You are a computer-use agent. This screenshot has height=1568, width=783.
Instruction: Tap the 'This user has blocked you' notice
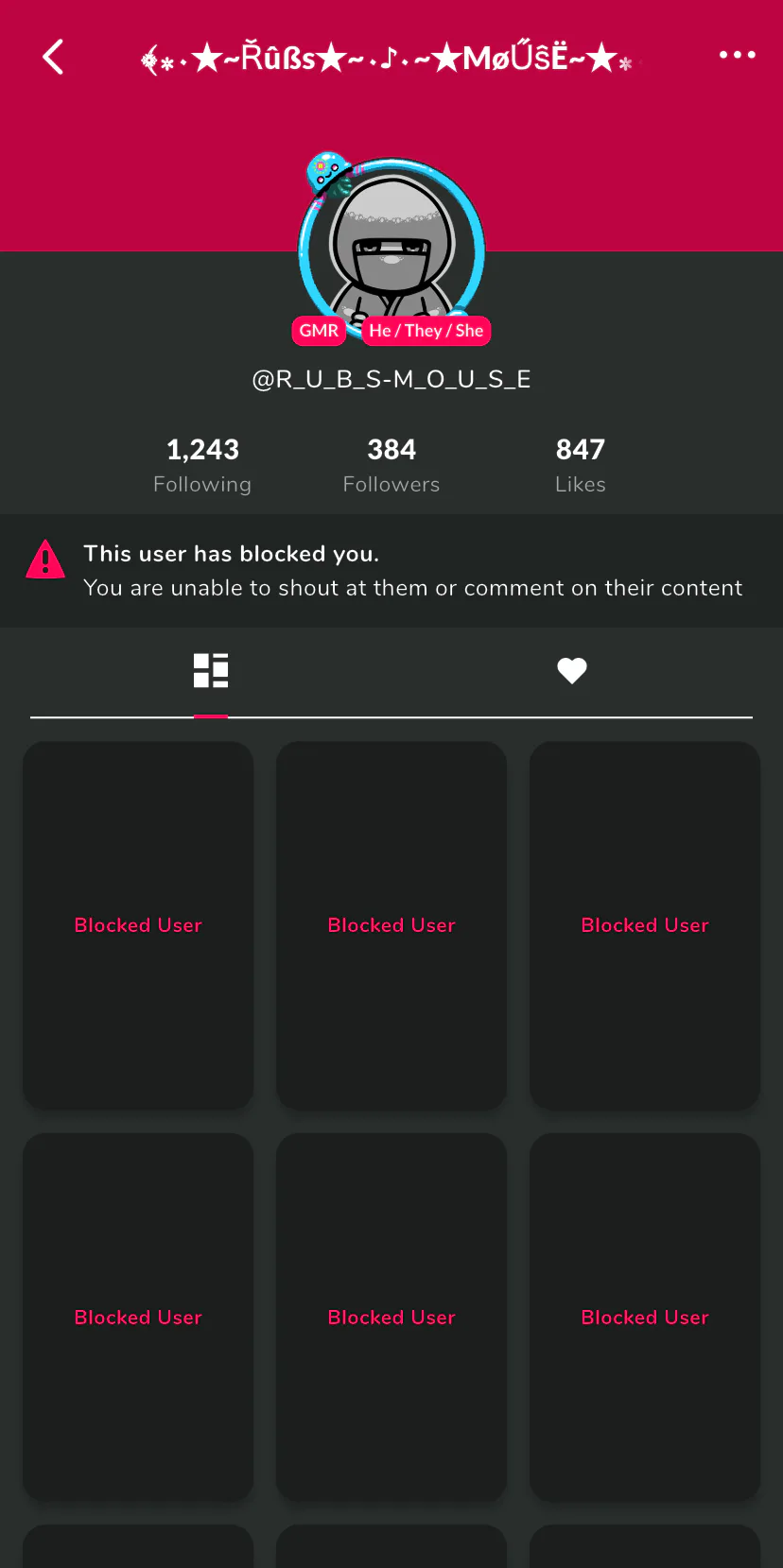click(x=391, y=571)
